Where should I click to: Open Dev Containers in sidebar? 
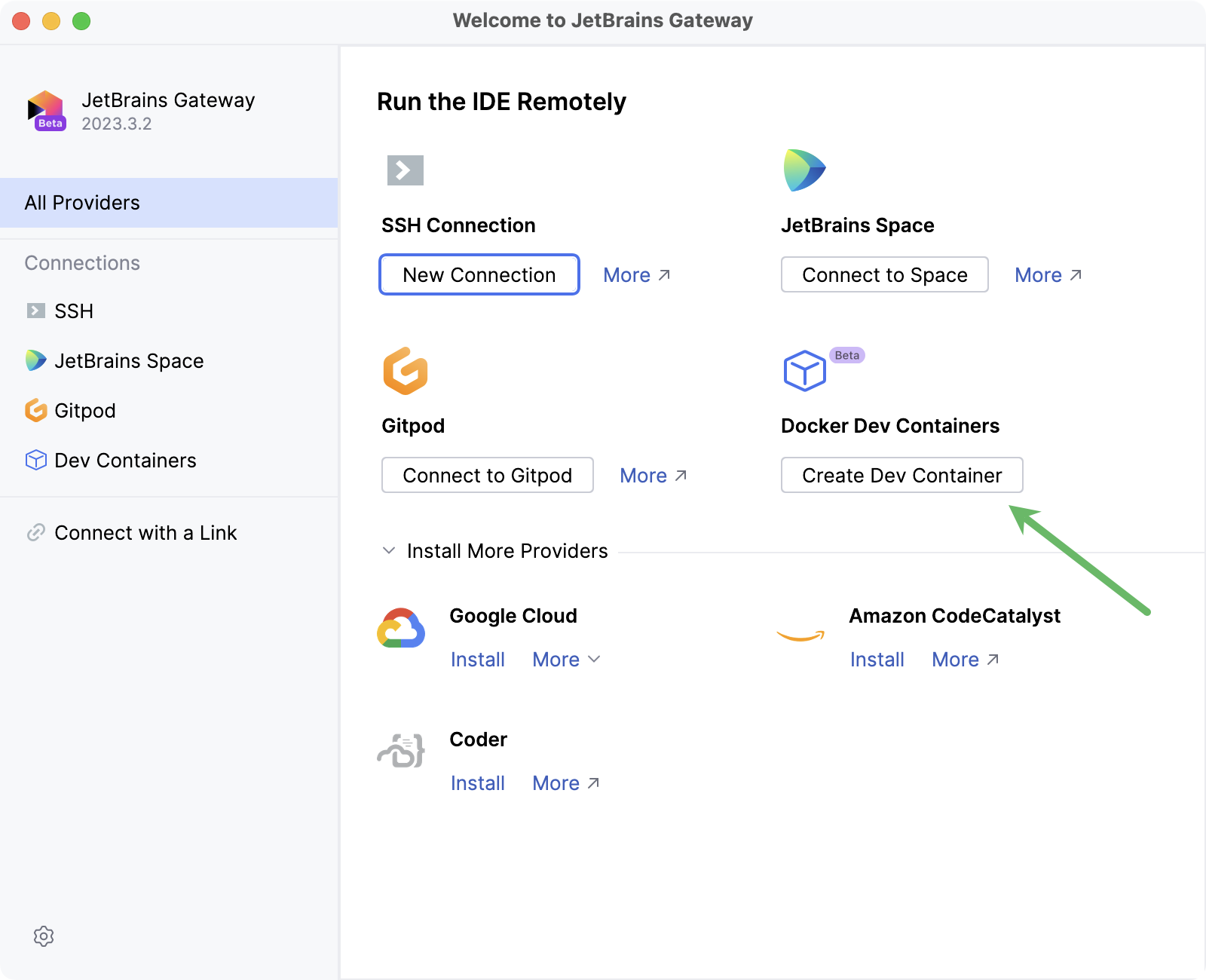(x=169, y=460)
